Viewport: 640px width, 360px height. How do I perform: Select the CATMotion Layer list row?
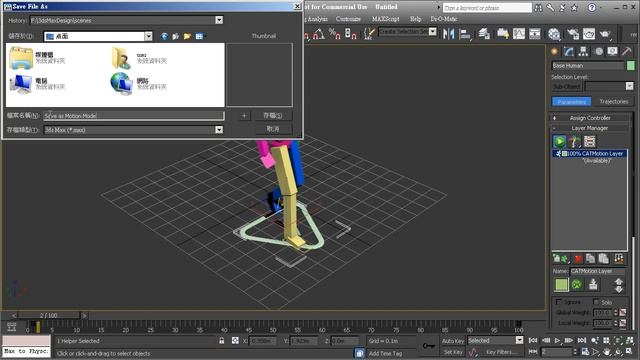click(590, 154)
